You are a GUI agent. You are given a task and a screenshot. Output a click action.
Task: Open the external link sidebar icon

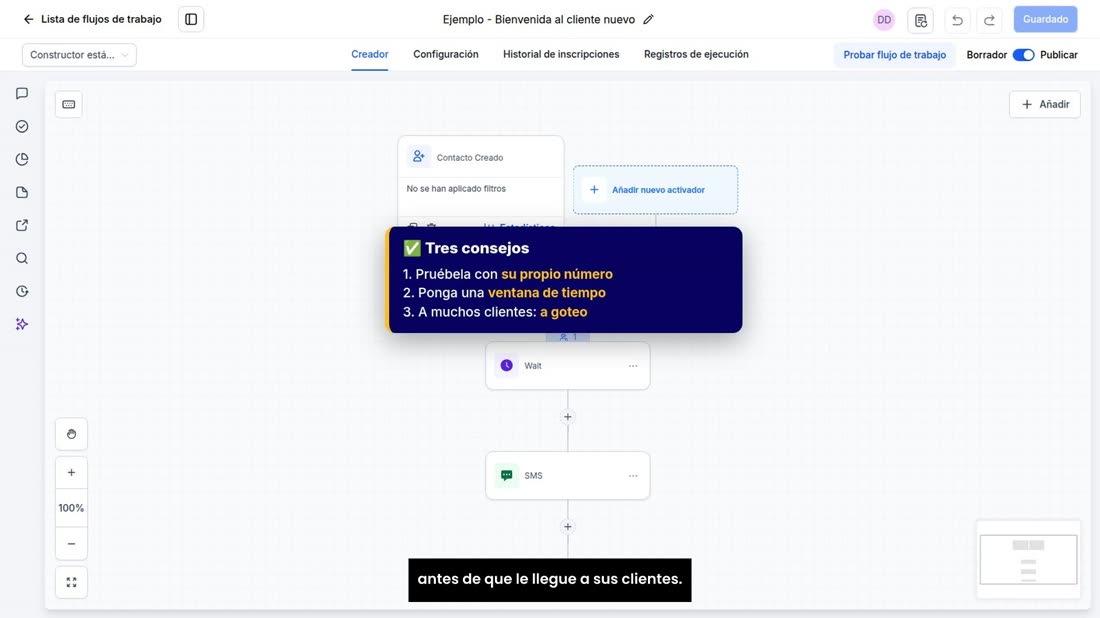coord(22,225)
